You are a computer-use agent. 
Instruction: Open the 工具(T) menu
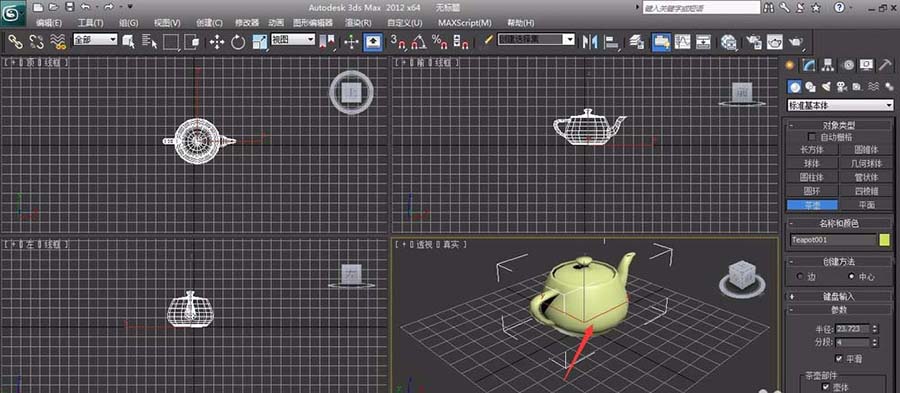pyautogui.click(x=90, y=23)
